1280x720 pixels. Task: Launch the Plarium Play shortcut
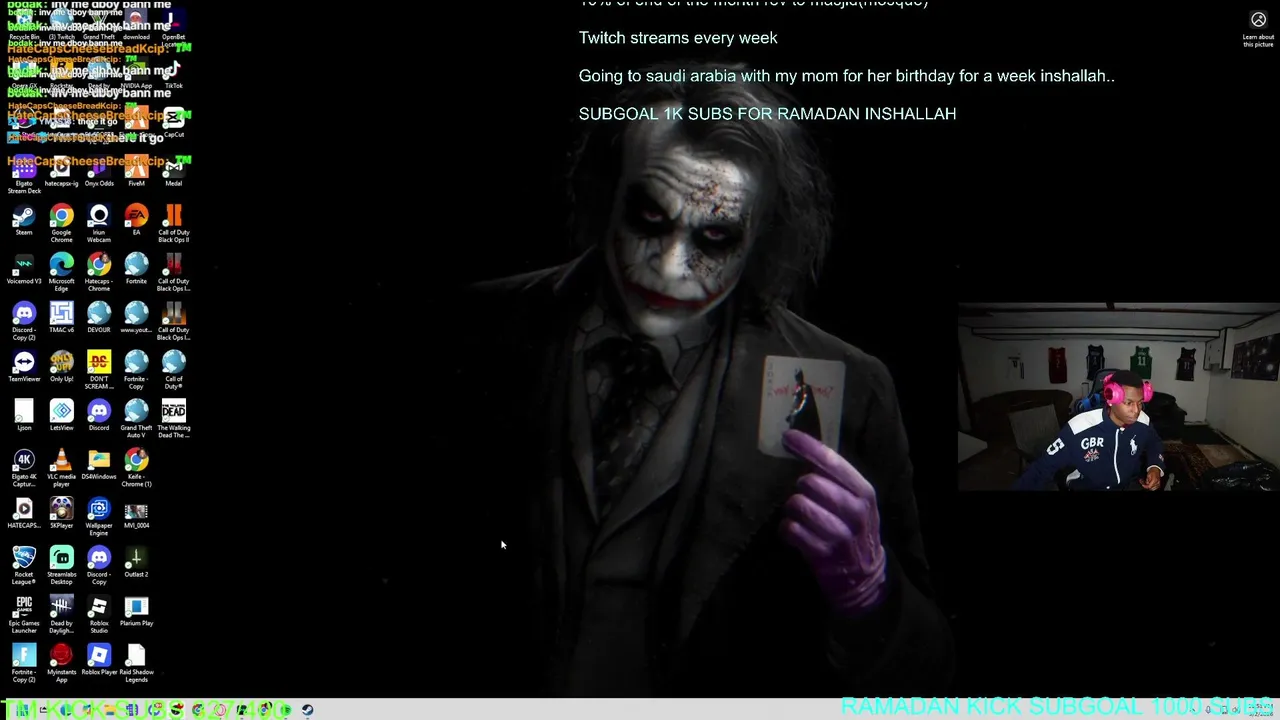tap(136, 612)
